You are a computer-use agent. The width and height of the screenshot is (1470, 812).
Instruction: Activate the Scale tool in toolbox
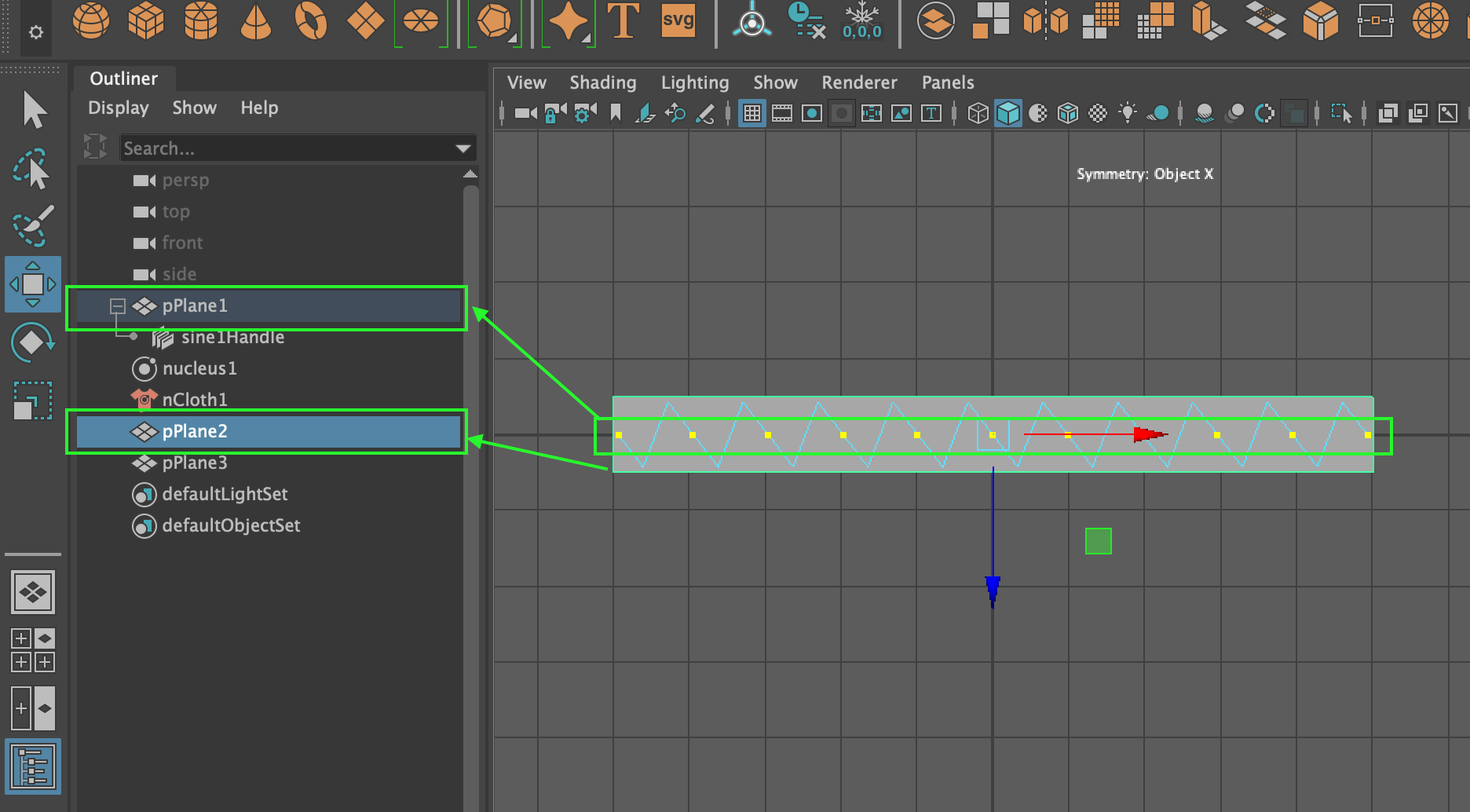(x=33, y=401)
